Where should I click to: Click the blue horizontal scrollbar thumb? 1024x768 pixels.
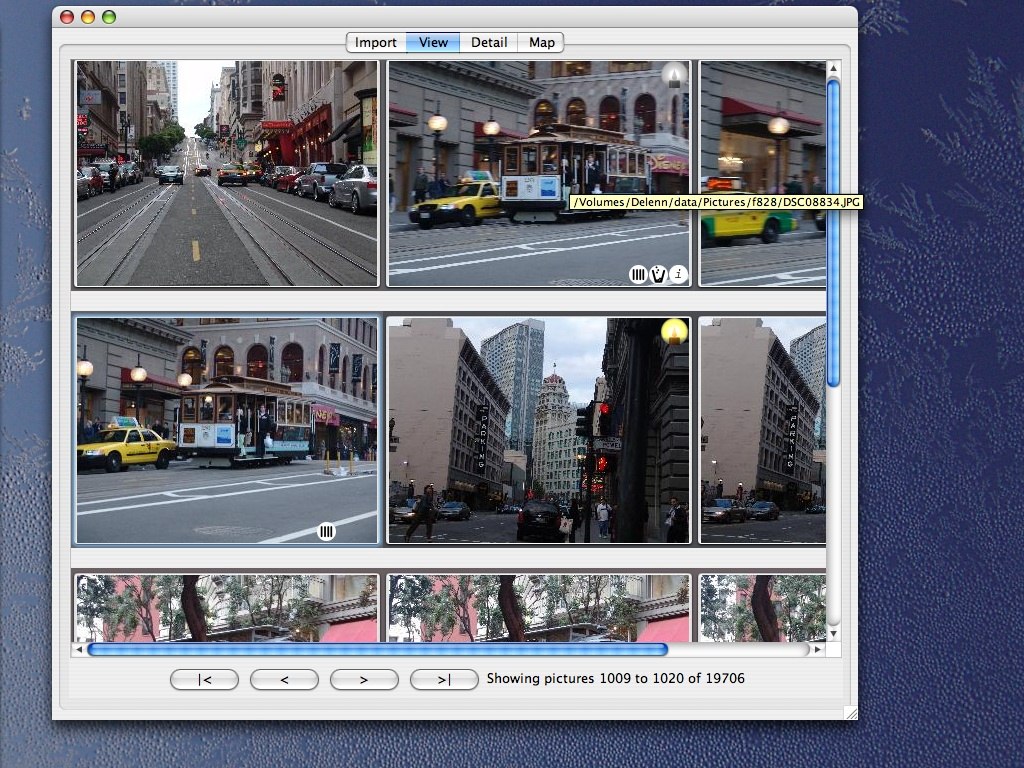coord(377,650)
